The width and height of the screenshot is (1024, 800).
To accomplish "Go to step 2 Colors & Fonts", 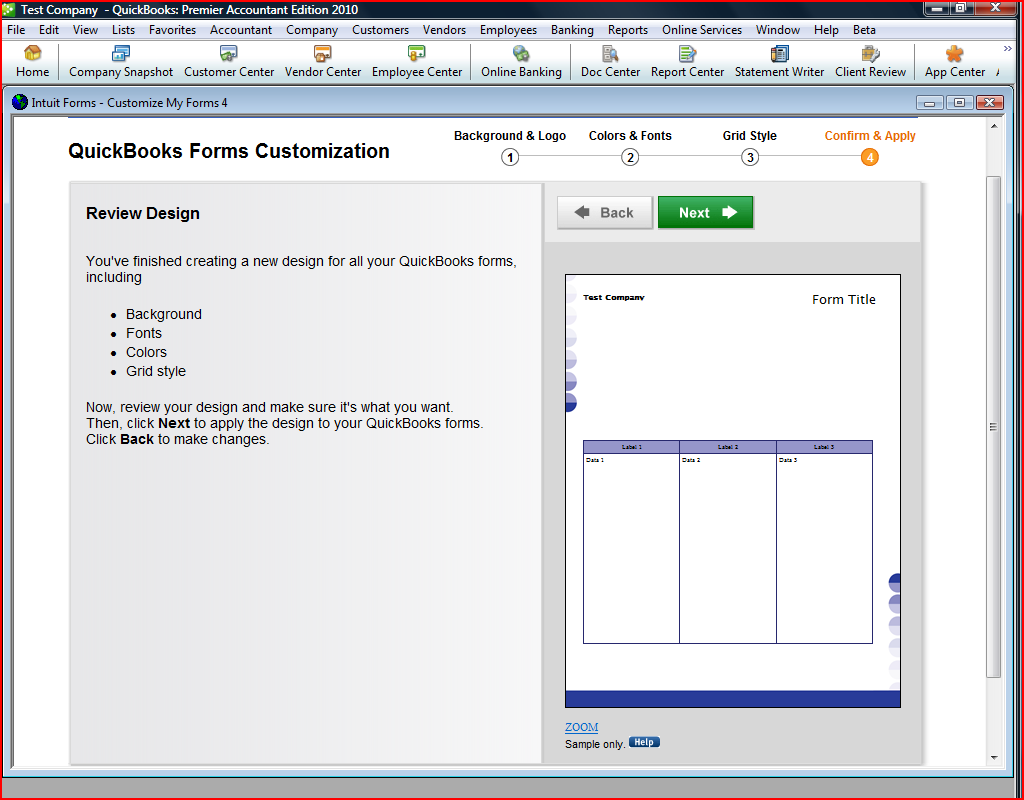I will point(630,157).
